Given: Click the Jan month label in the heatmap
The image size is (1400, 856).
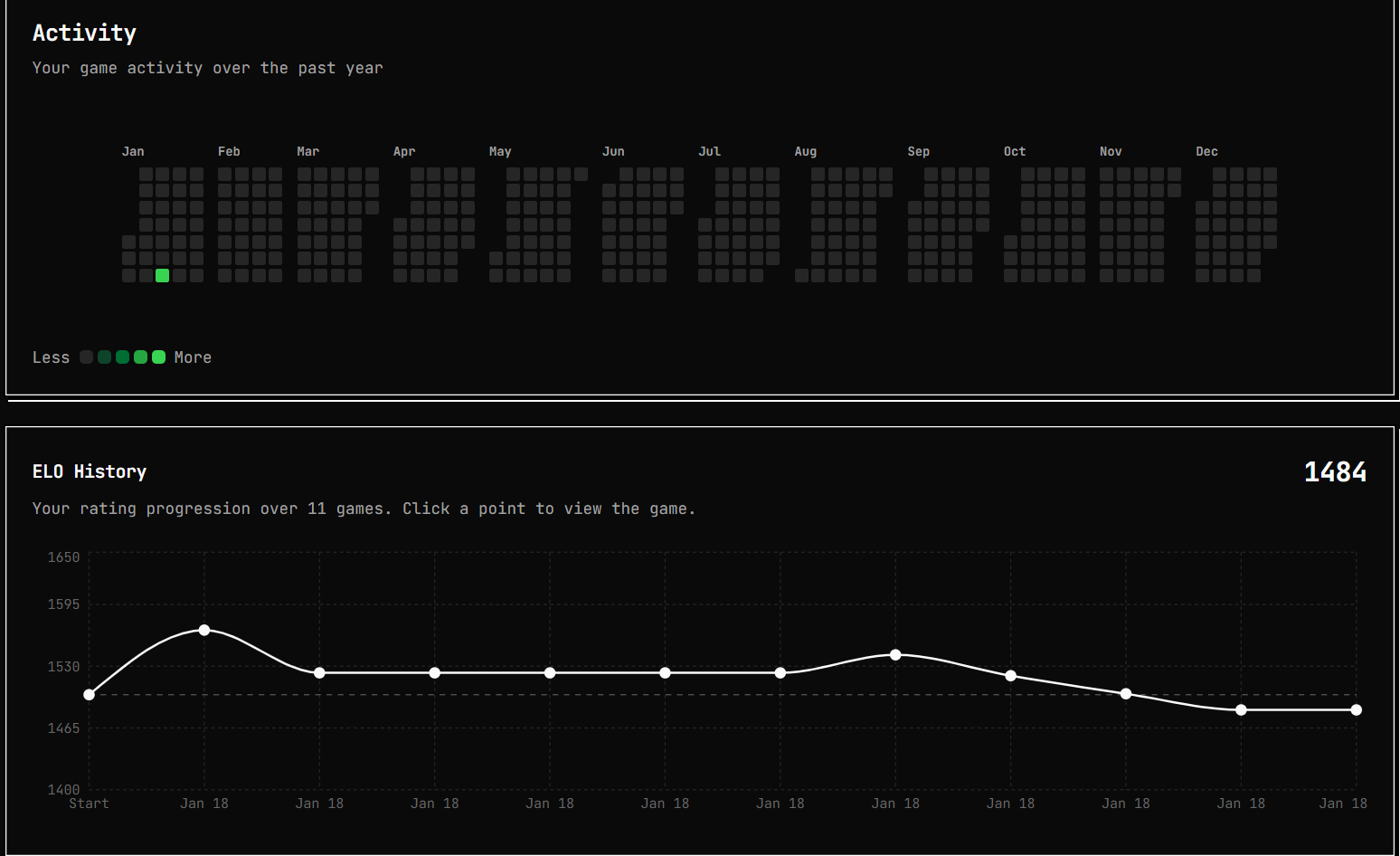Looking at the screenshot, I should [133, 151].
